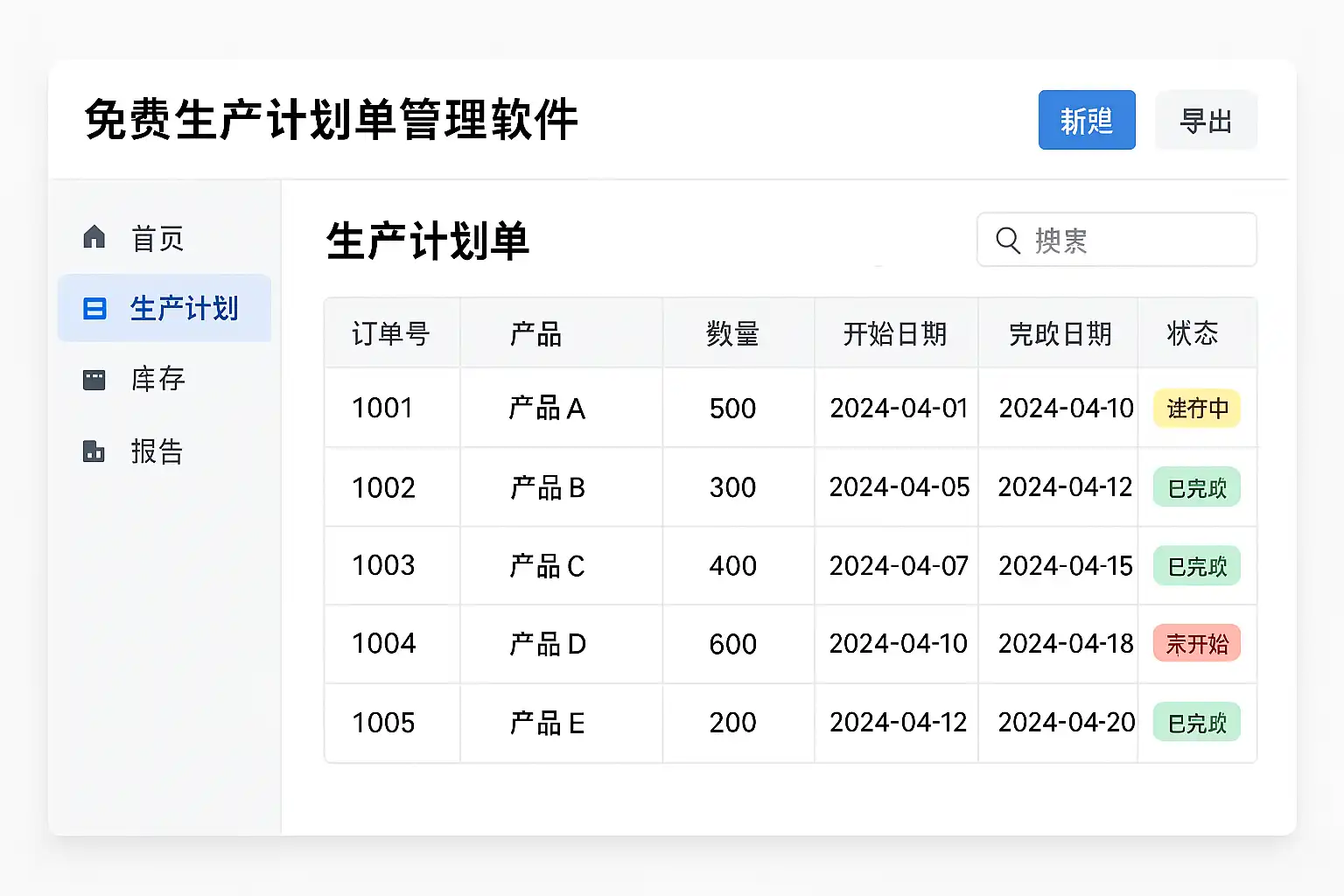Viewport: 1344px width, 896px height.
Task: Go to 库存 in sidebar
Action: point(157,380)
